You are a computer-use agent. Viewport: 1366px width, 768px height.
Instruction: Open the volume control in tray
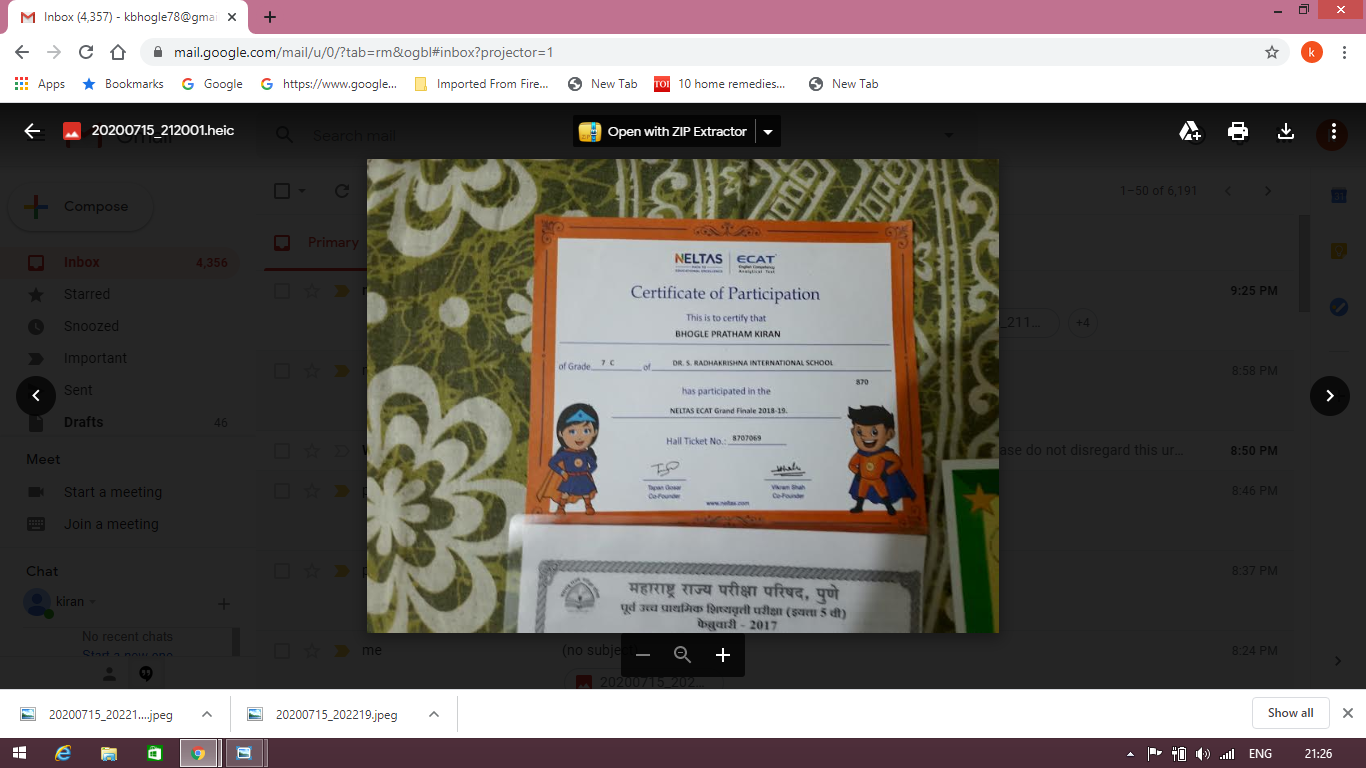(x=1203, y=754)
